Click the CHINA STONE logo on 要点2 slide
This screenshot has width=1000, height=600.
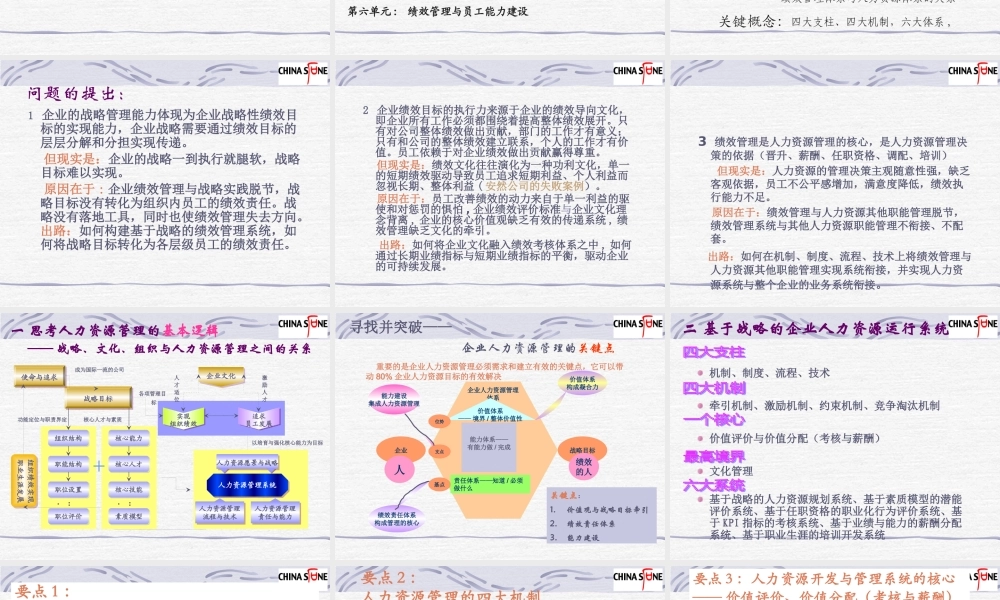(x=638, y=576)
